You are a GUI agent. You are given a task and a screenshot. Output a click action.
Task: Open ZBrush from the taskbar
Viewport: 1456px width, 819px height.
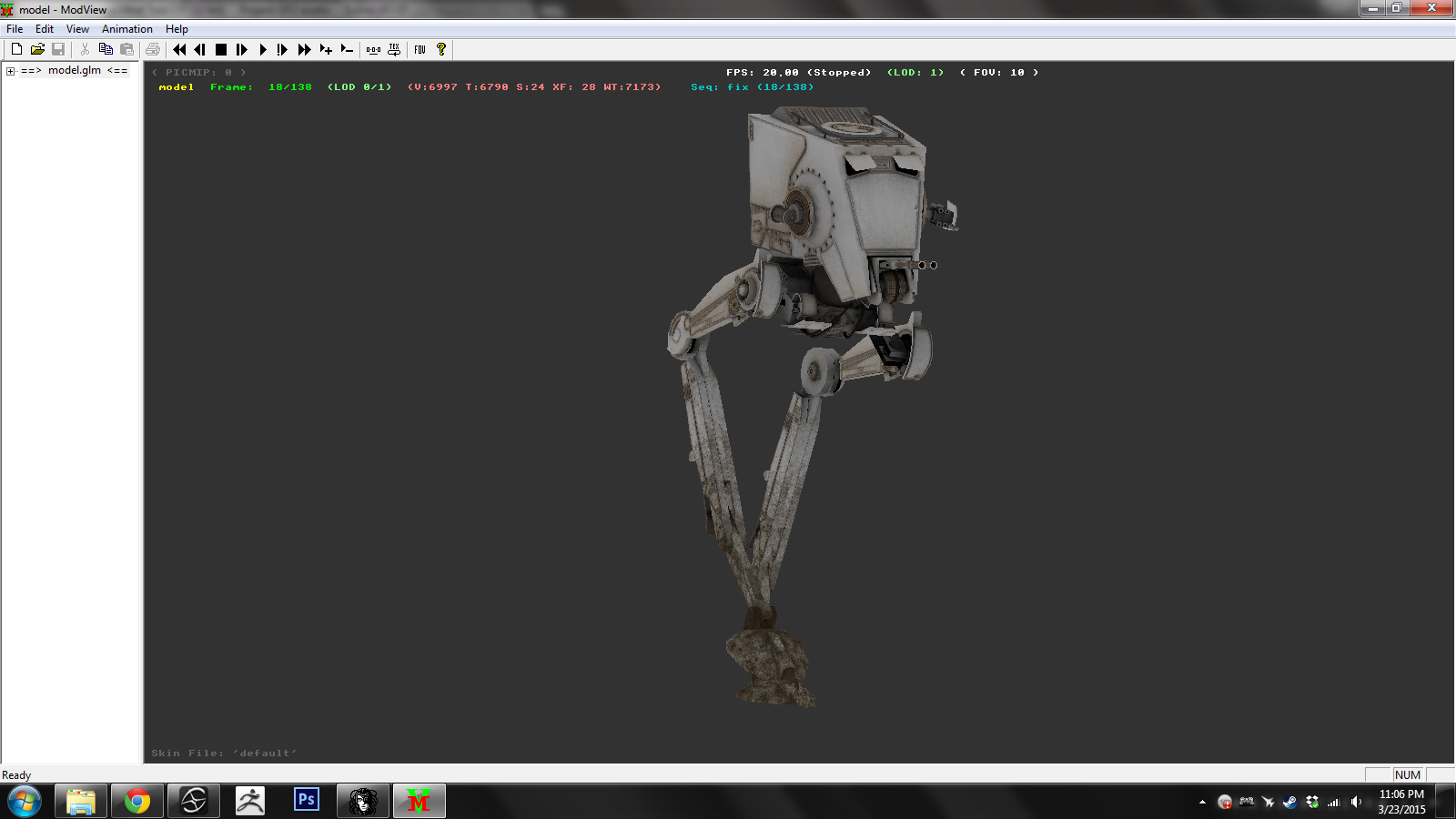click(x=250, y=802)
